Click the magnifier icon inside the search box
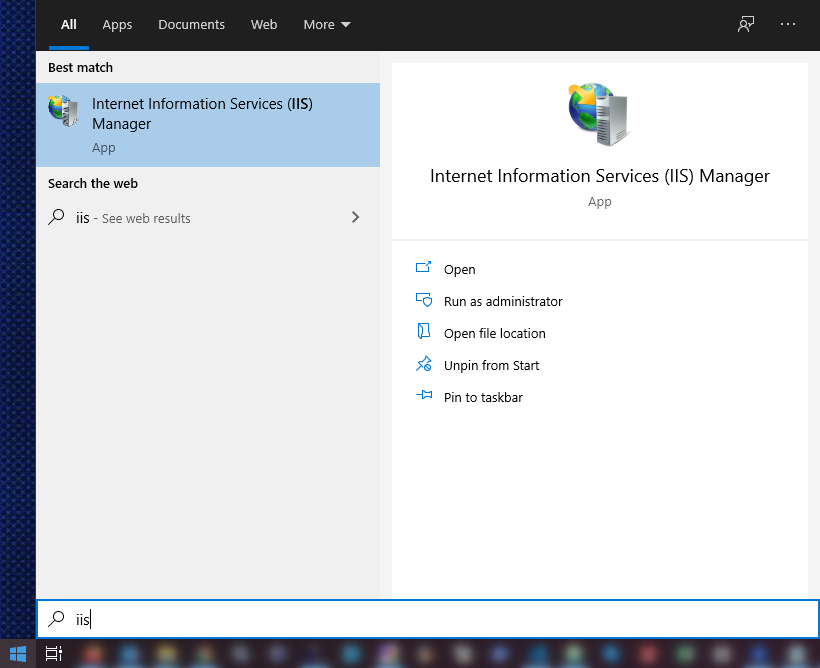Image resolution: width=820 pixels, height=668 pixels. coord(57,619)
